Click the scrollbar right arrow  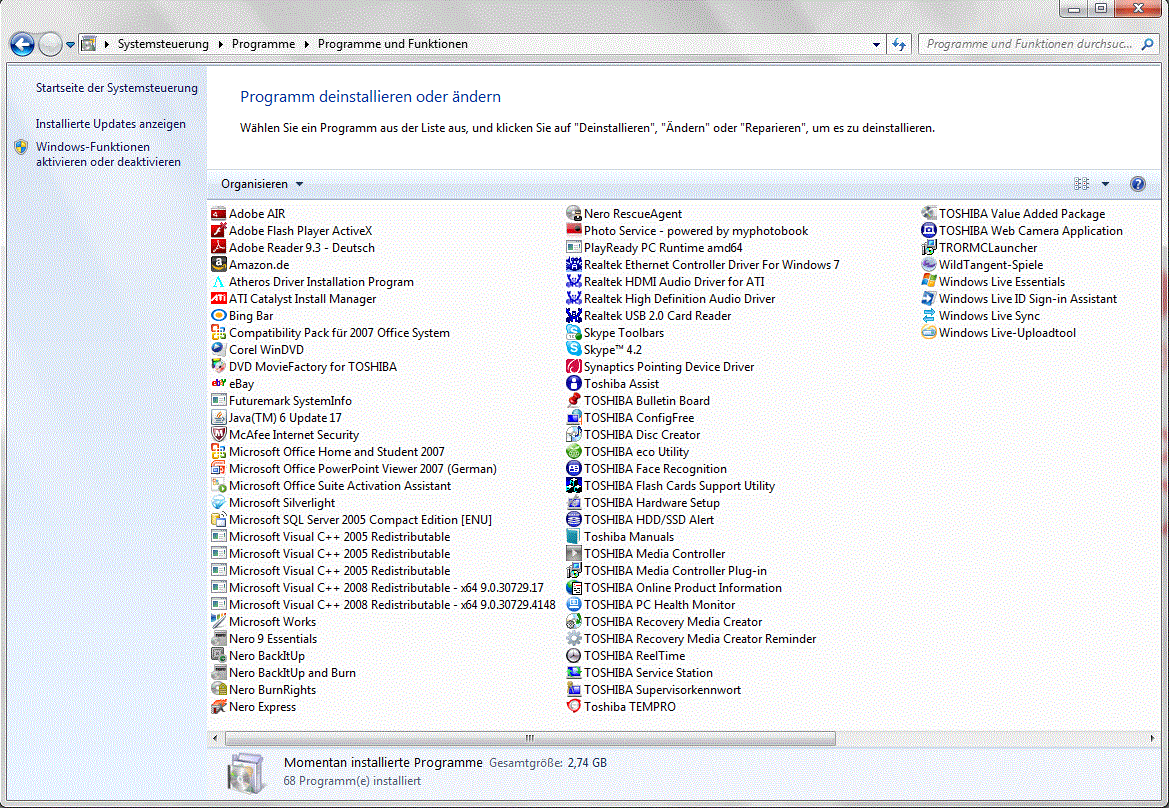coord(1153,739)
